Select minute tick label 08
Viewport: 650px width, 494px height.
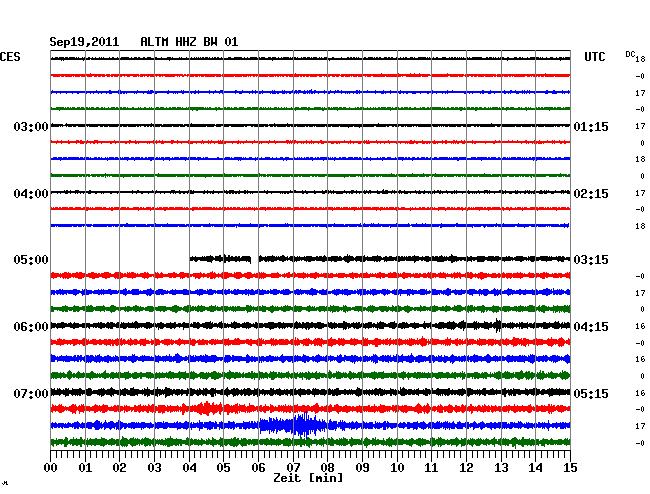[x=327, y=467]
